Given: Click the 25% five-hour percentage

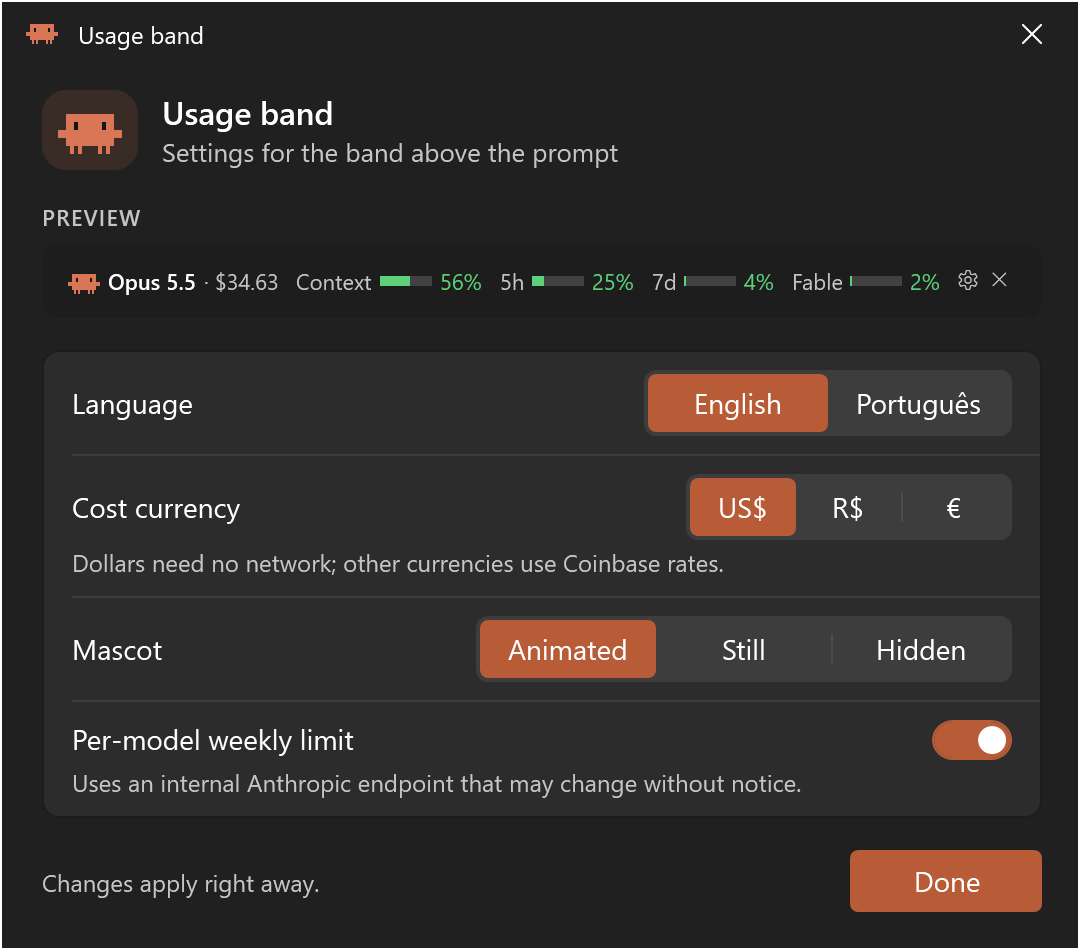Looking at the screenshot, I should [x=612, y=282].
